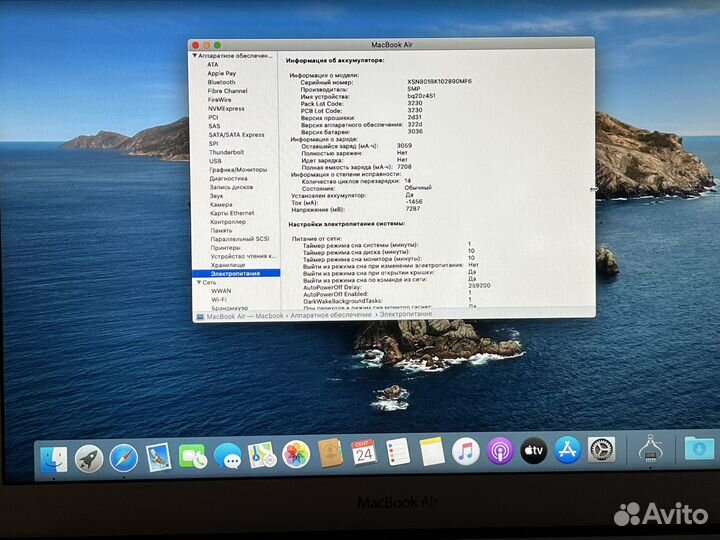Open Launchpad rocket icon in Dock
Screen dimensions: 720x540
89,458
